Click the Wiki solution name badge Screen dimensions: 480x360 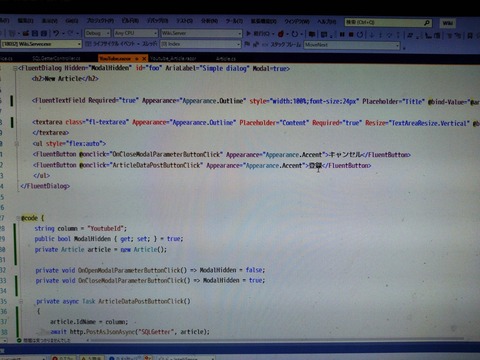[448, 23]
